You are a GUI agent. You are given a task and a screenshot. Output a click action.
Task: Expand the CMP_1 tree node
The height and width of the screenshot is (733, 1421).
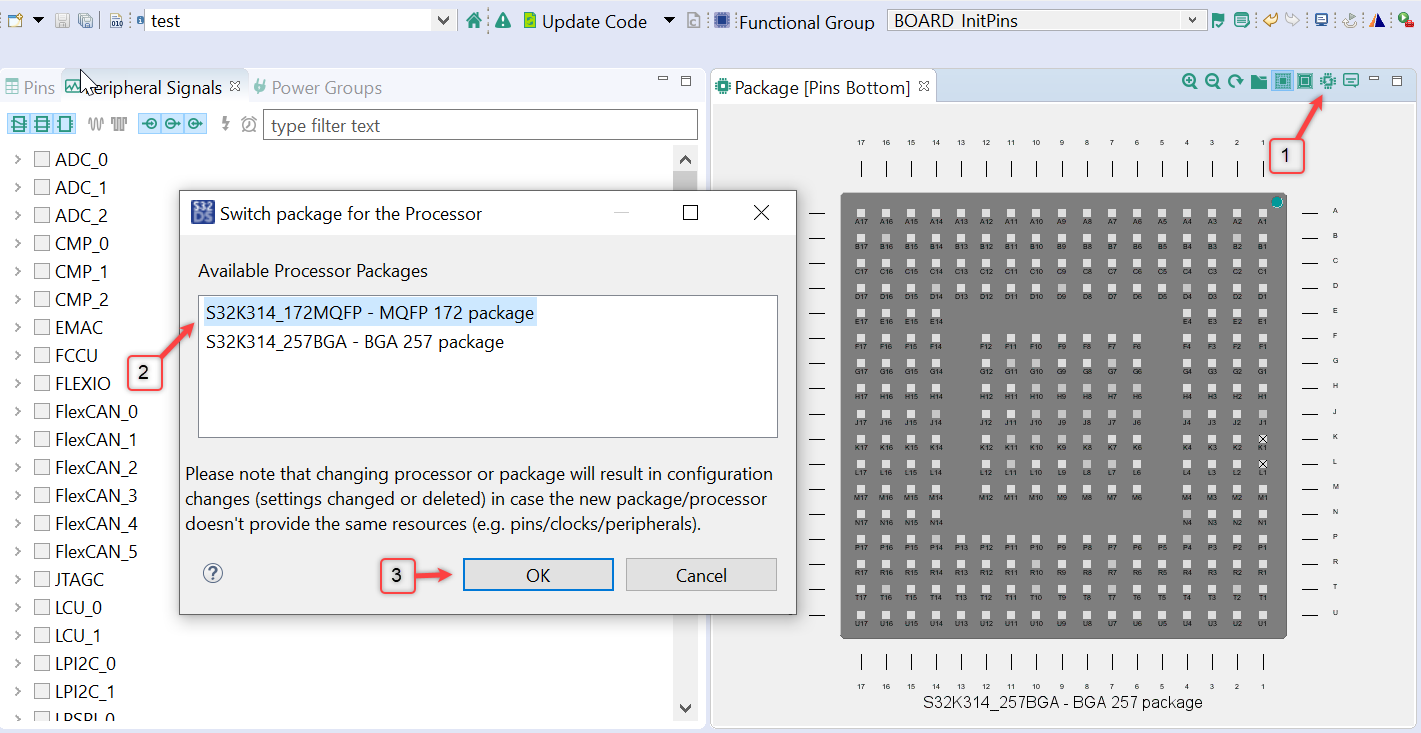(x=17, y=271)
